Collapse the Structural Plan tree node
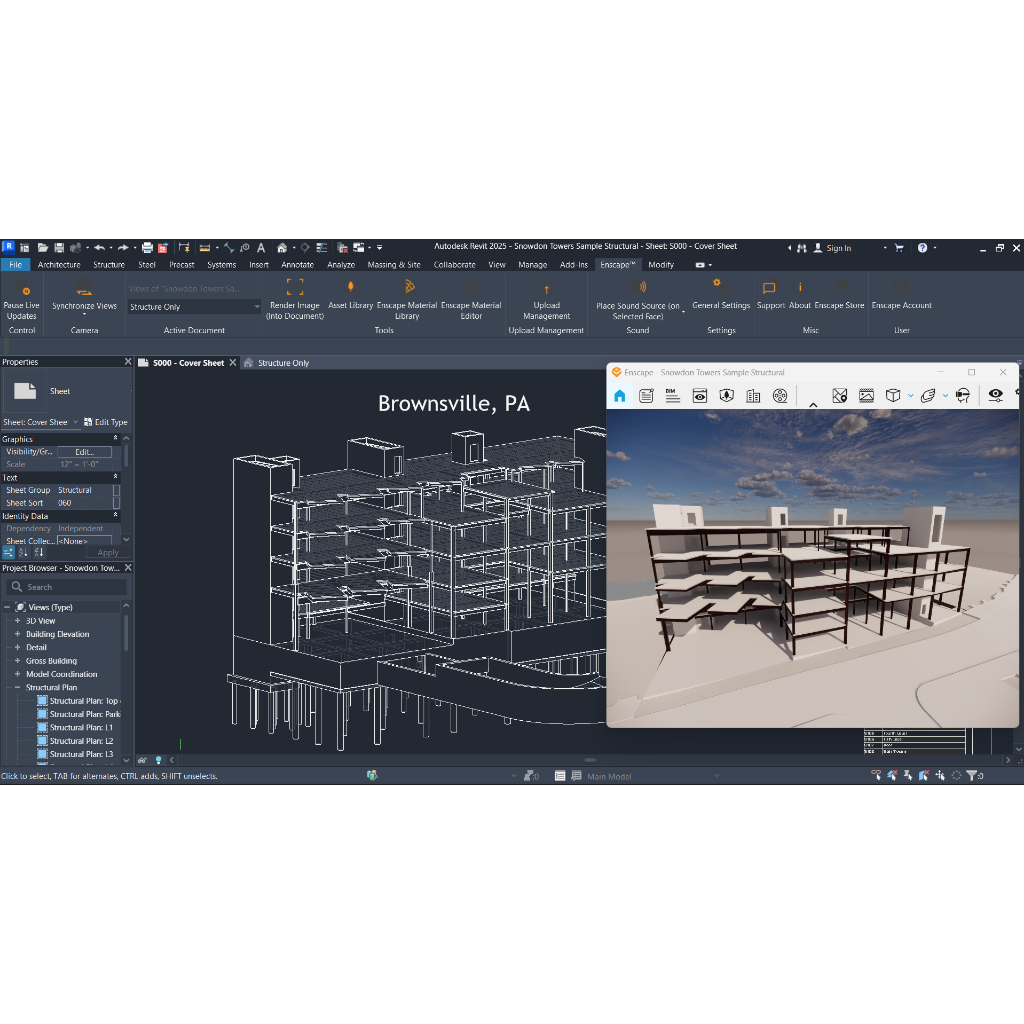This screenshot has width=1024, height=1024. point(18,688)
